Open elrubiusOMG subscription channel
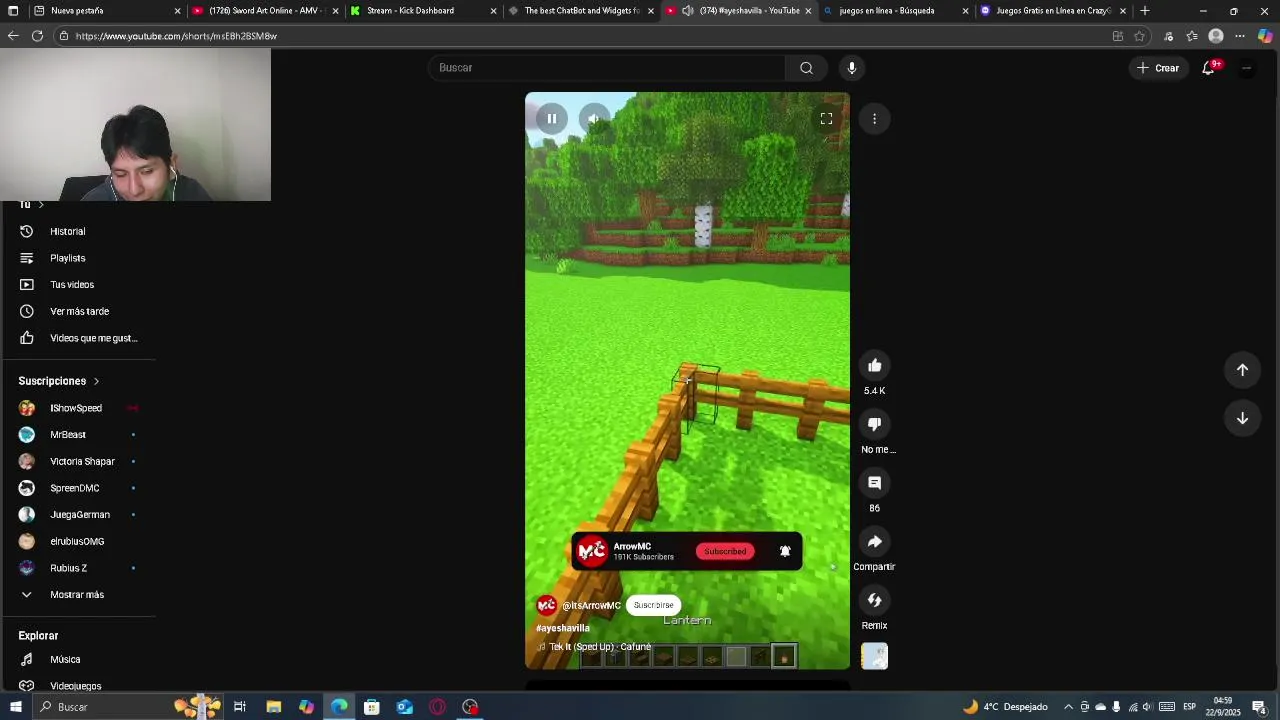 tap(78, 541)
